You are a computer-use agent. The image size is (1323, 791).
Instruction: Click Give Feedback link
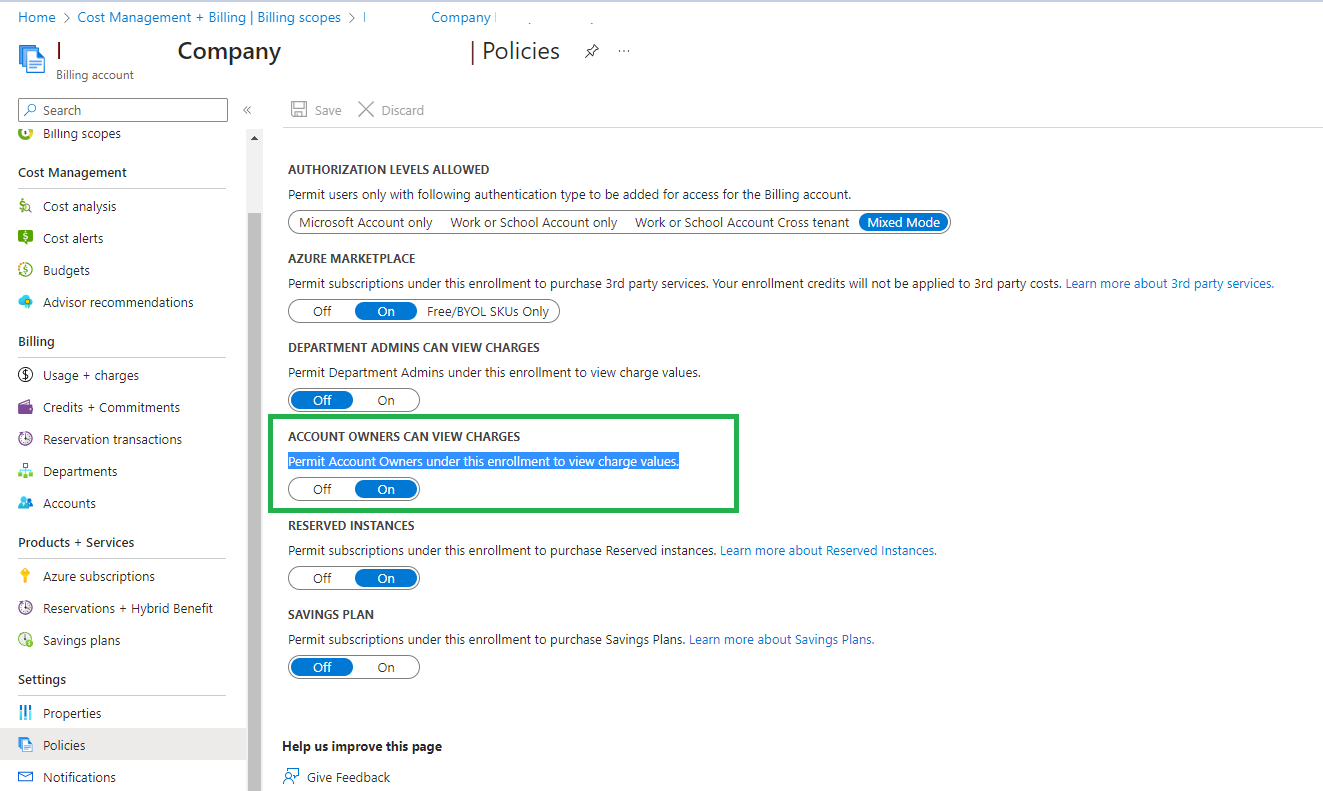coord(348,777)
